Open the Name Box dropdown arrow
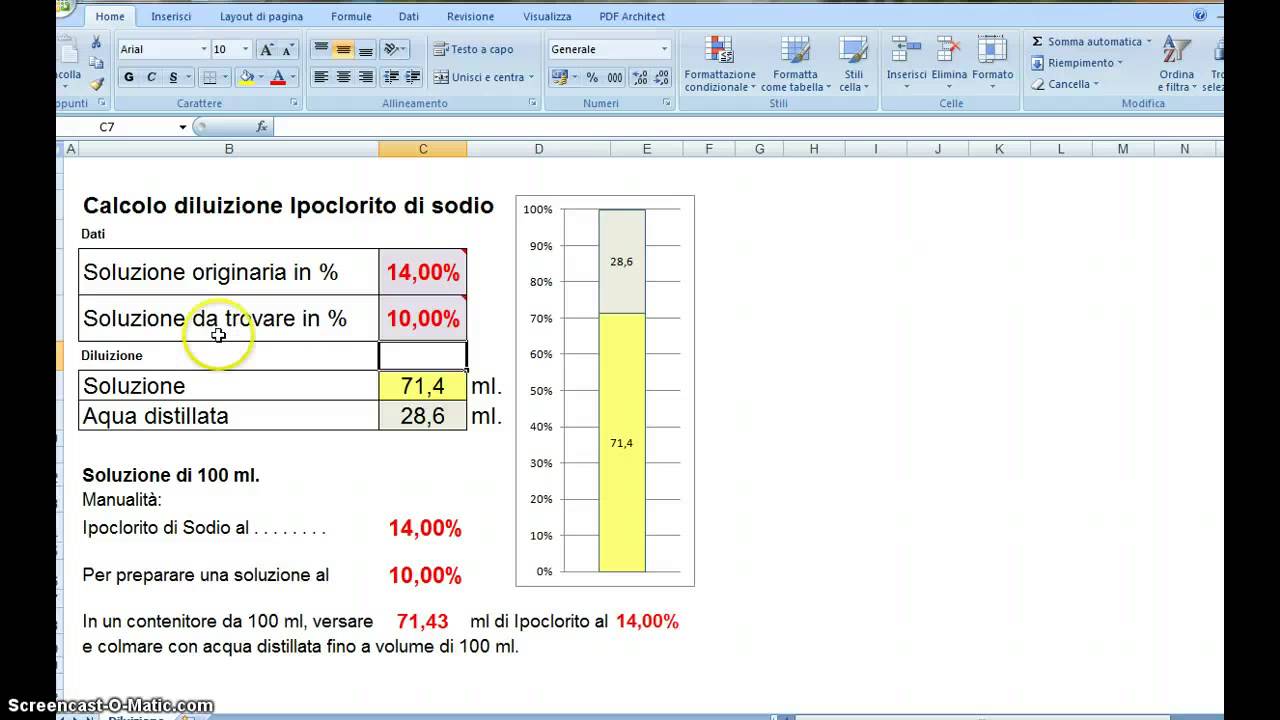Viewport: 1280px width, 720px height. pos(183,127)
